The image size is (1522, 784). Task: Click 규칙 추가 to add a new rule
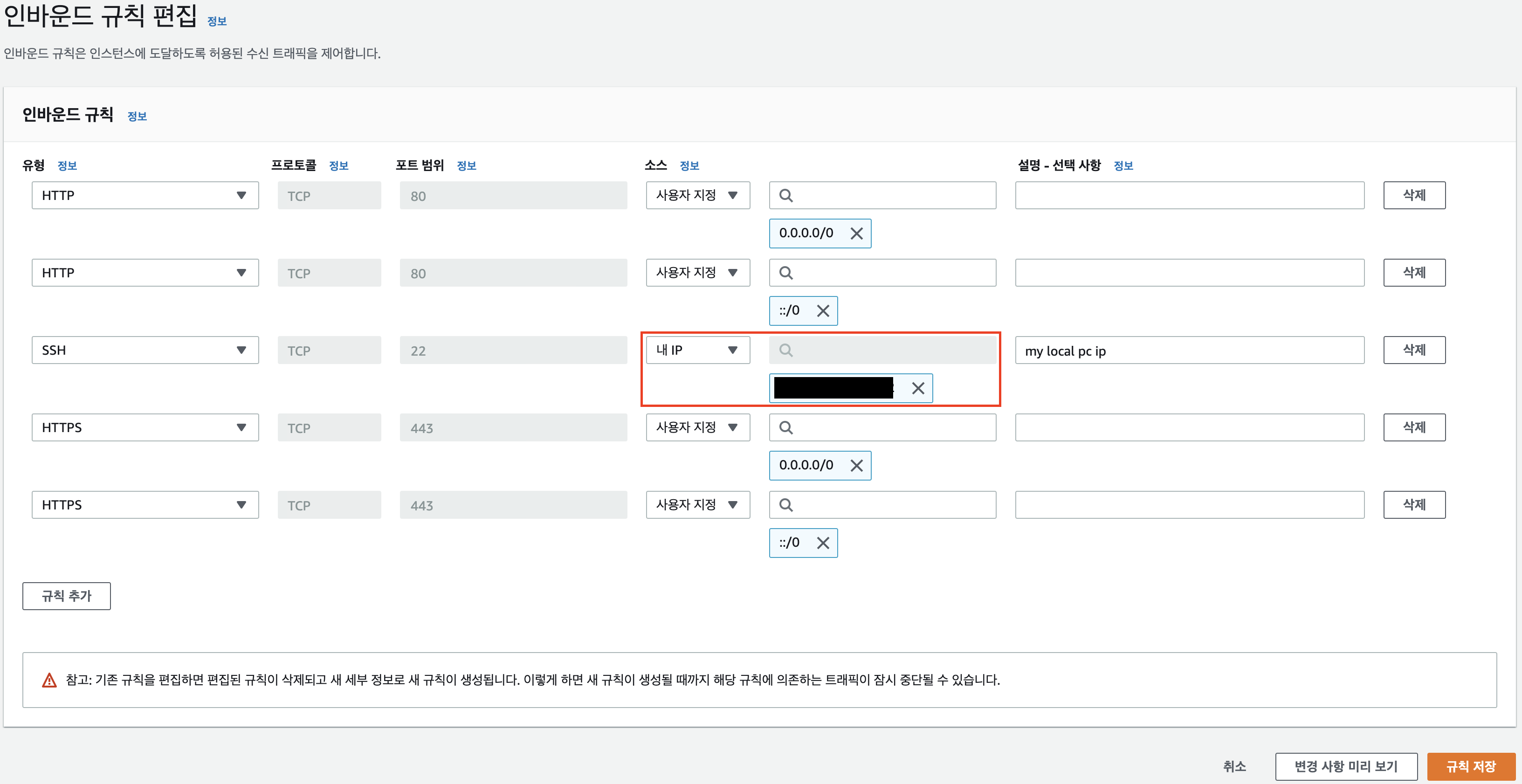[66, 596]
